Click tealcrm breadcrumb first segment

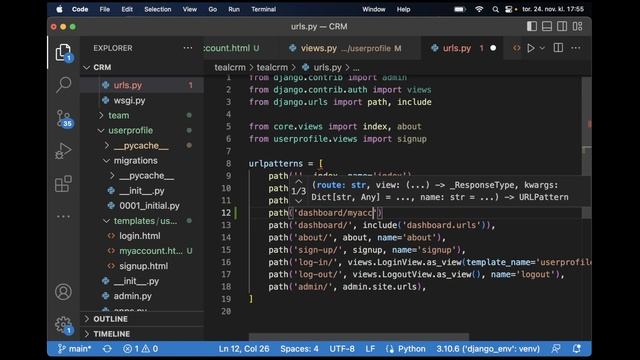pyautogui.click(x=230, y=67)
